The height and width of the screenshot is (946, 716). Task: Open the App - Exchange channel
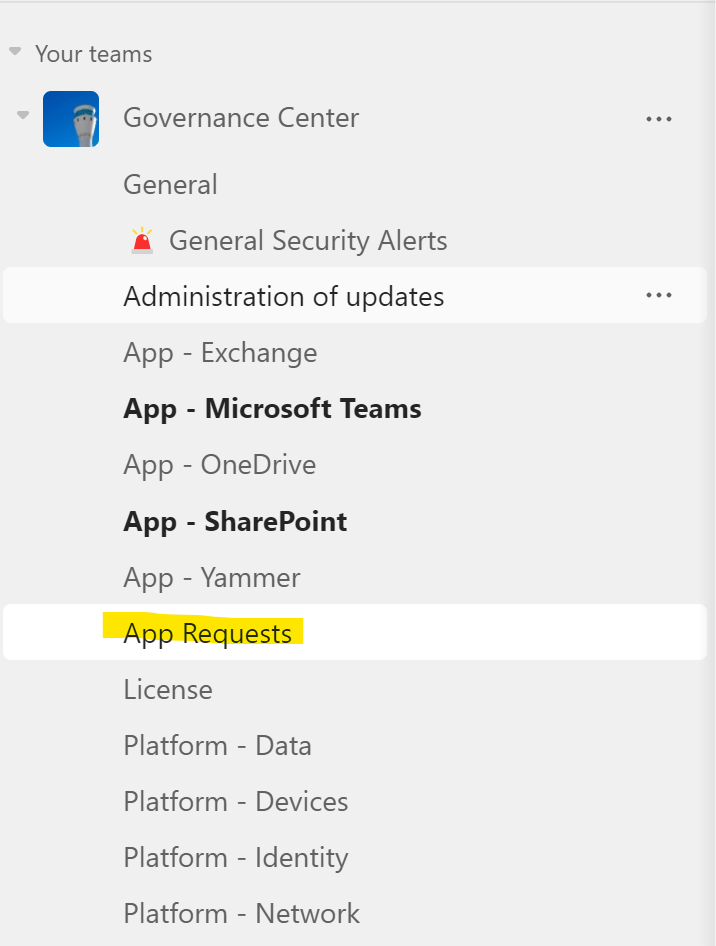[220, 353]
